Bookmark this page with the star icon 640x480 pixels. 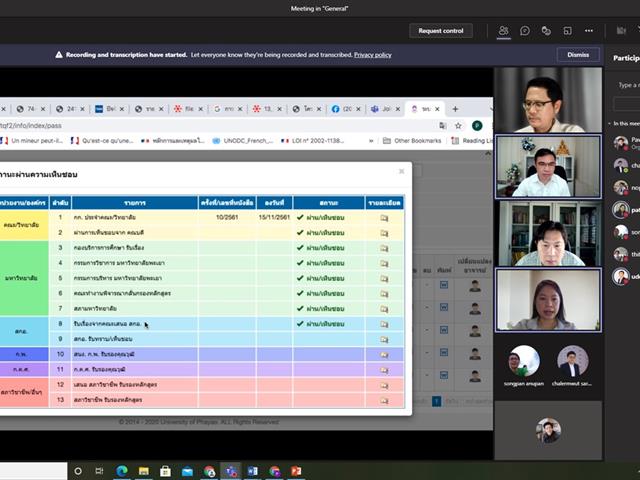[x=458, y=126]
